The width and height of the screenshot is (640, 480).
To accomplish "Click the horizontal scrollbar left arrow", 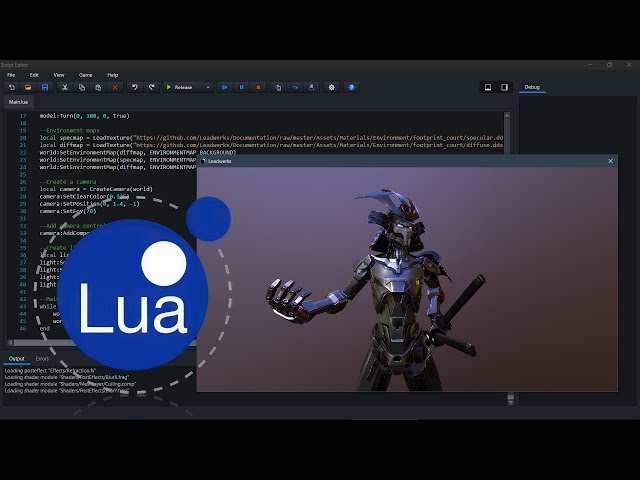I will [x=10, y=343].
